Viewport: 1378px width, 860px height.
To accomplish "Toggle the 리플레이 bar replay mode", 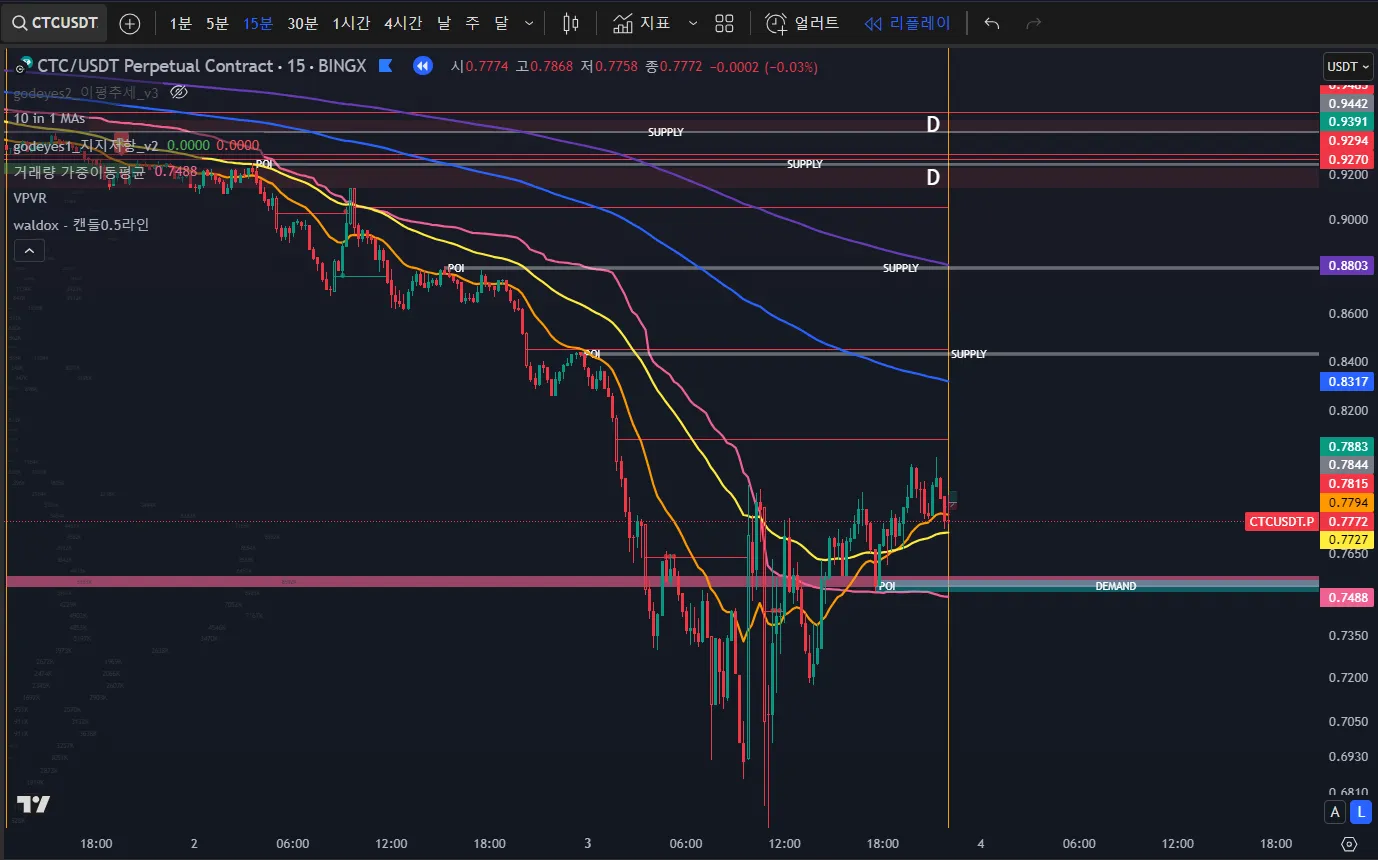I will 908,23.
